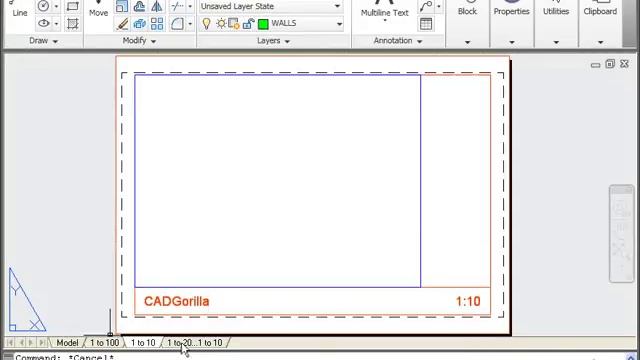Select the Move tool

click(98, 9)
